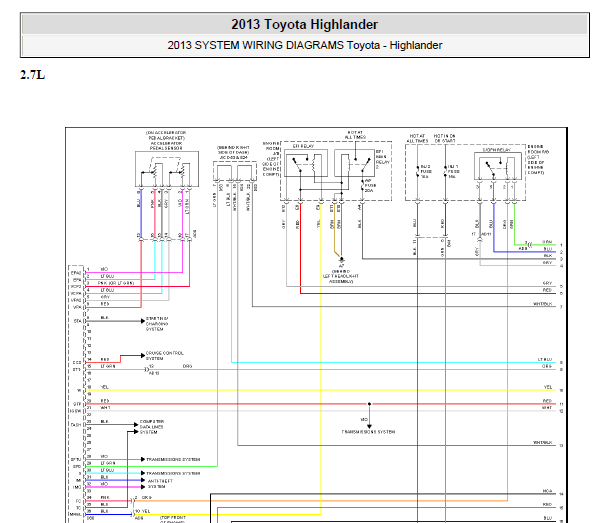Click the 'STP' terminal label
Image resolution: width=603 pixels, height=523 pixels.
coord(77,404)
